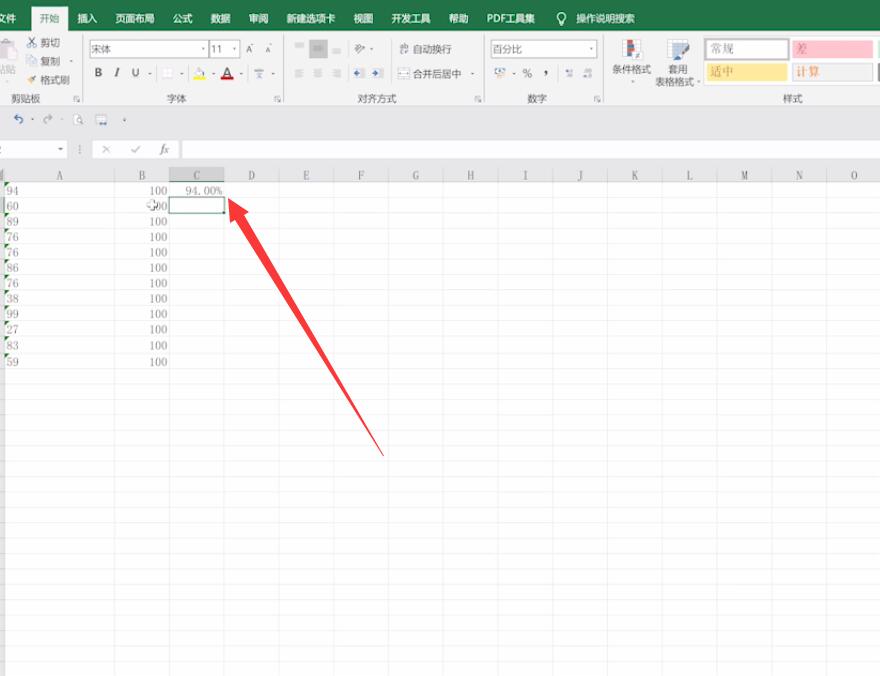Click inside the formula bar input

pyautogui.click(x=530, y=149)
